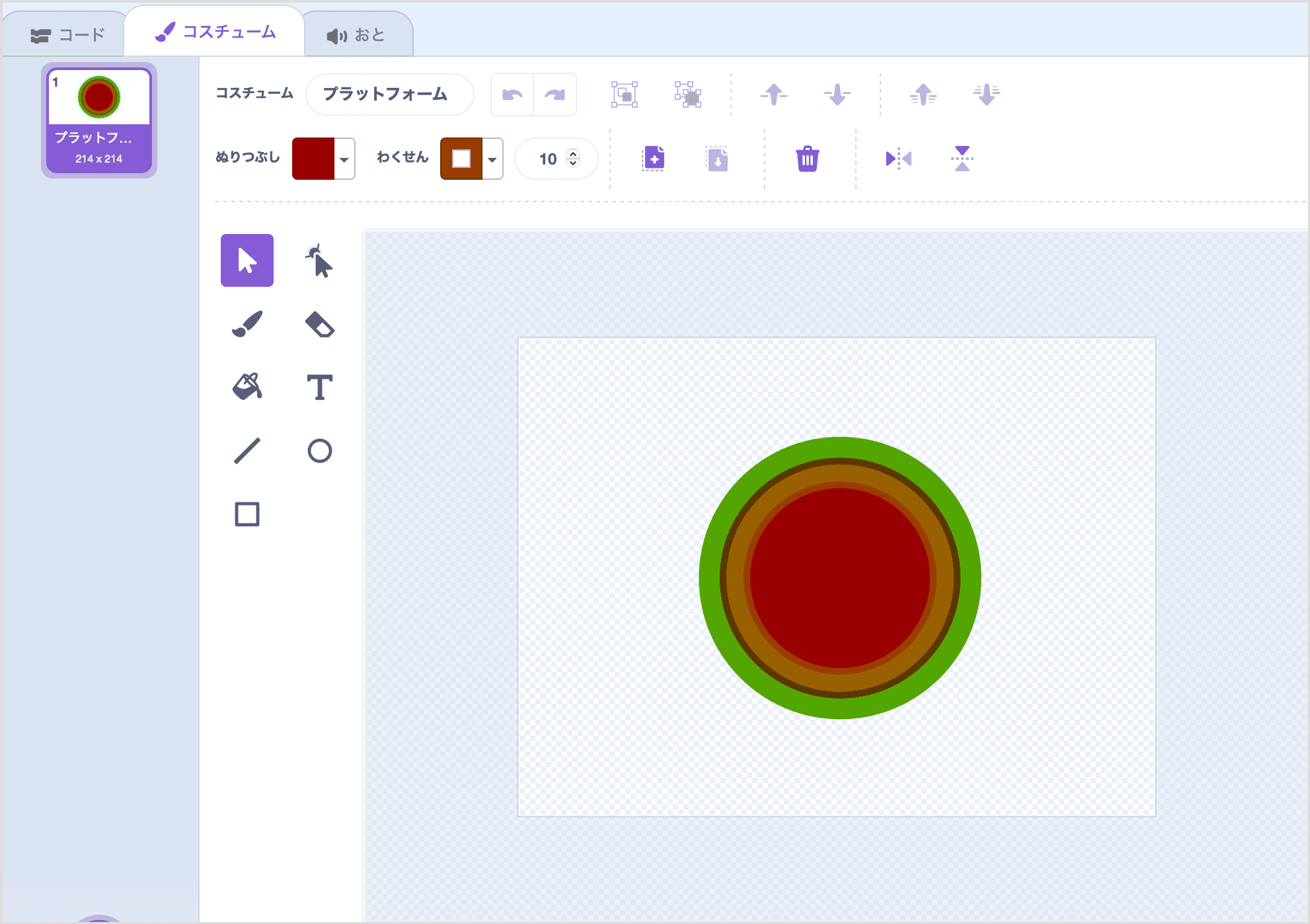Open the わくせん outline color picker
This screenshot has height=924, width=1310.
pos(471,159)
